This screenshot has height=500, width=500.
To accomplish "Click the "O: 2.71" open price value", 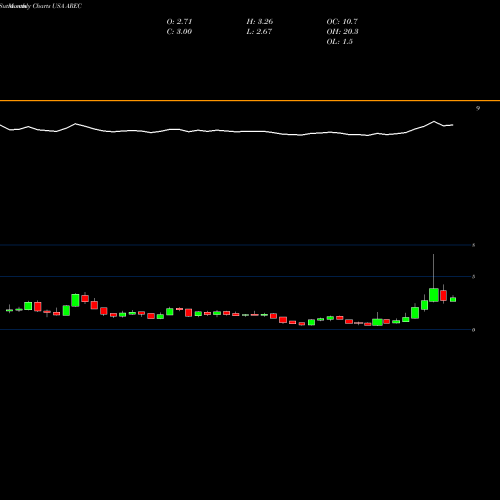I will click(179, 22).
